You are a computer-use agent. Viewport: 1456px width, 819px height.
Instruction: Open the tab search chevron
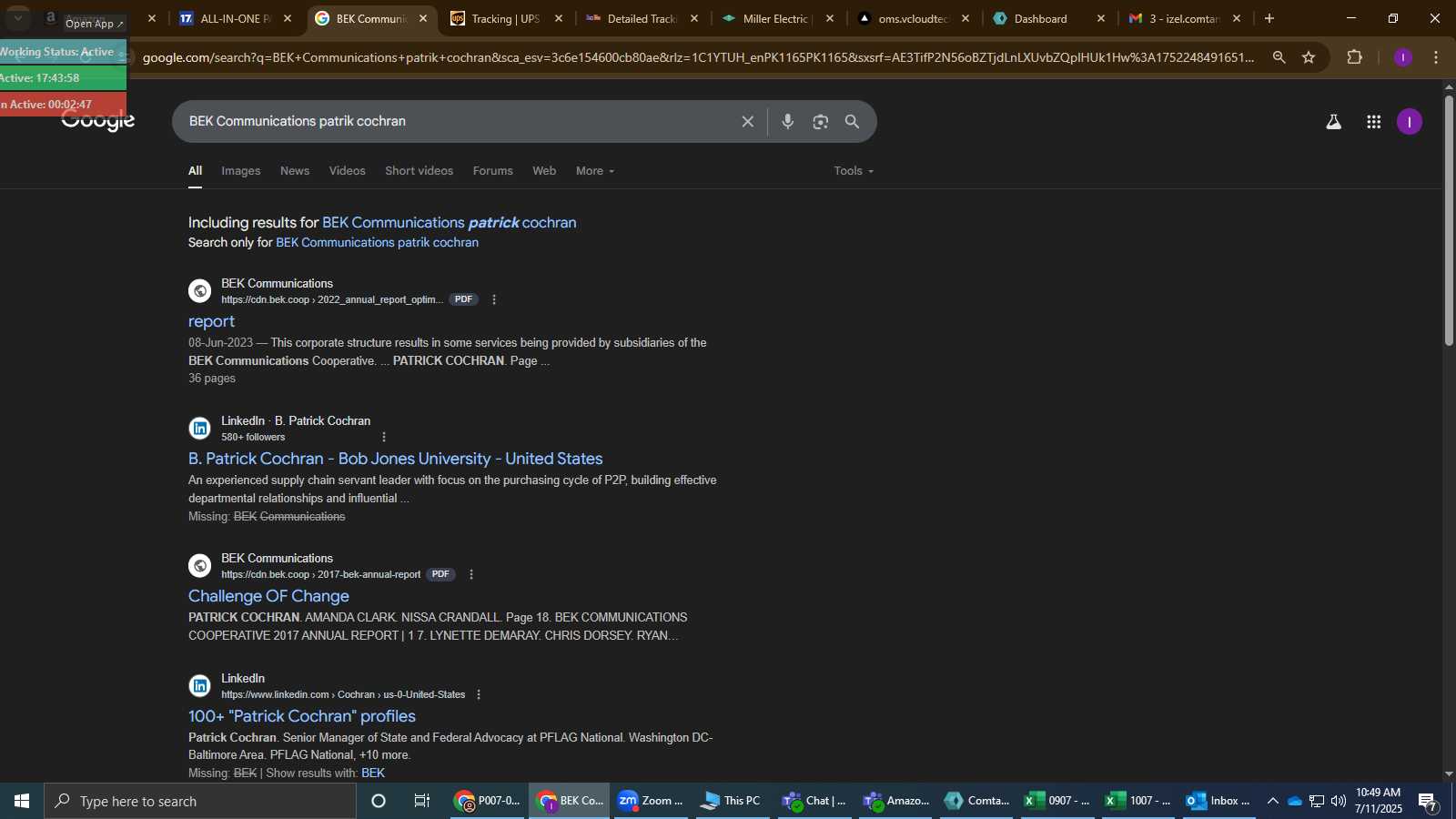[17, 17]
